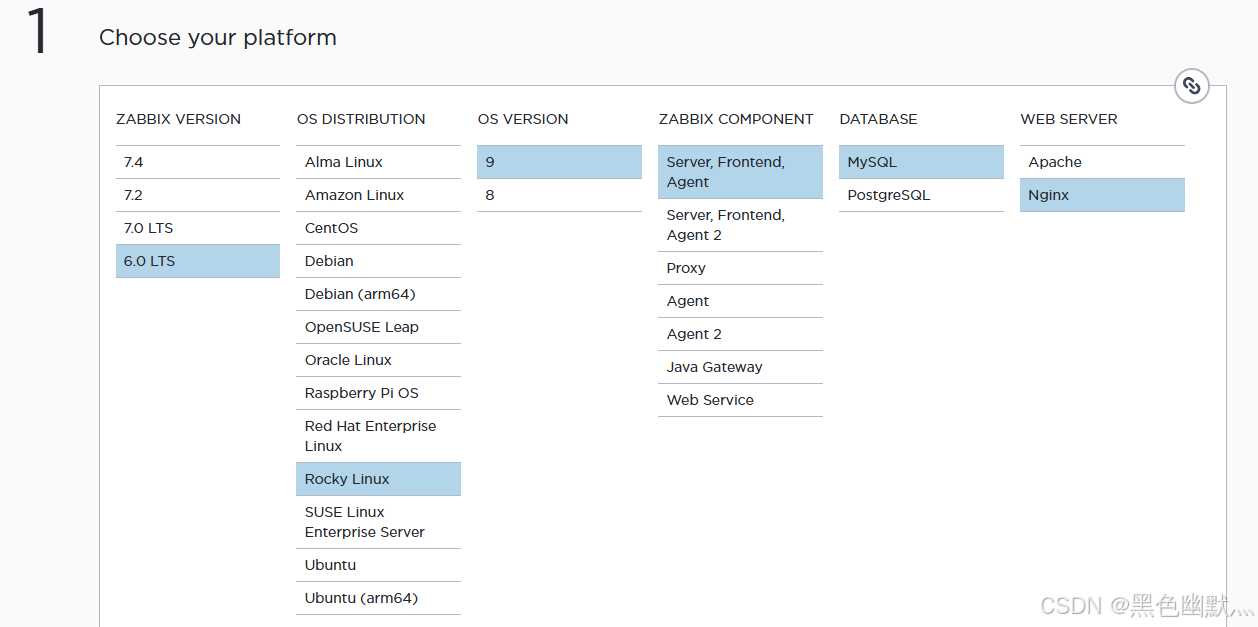This screenshot has width=1258, height=627.
Task: Choose Apache web server
Action: (1103, 162)
